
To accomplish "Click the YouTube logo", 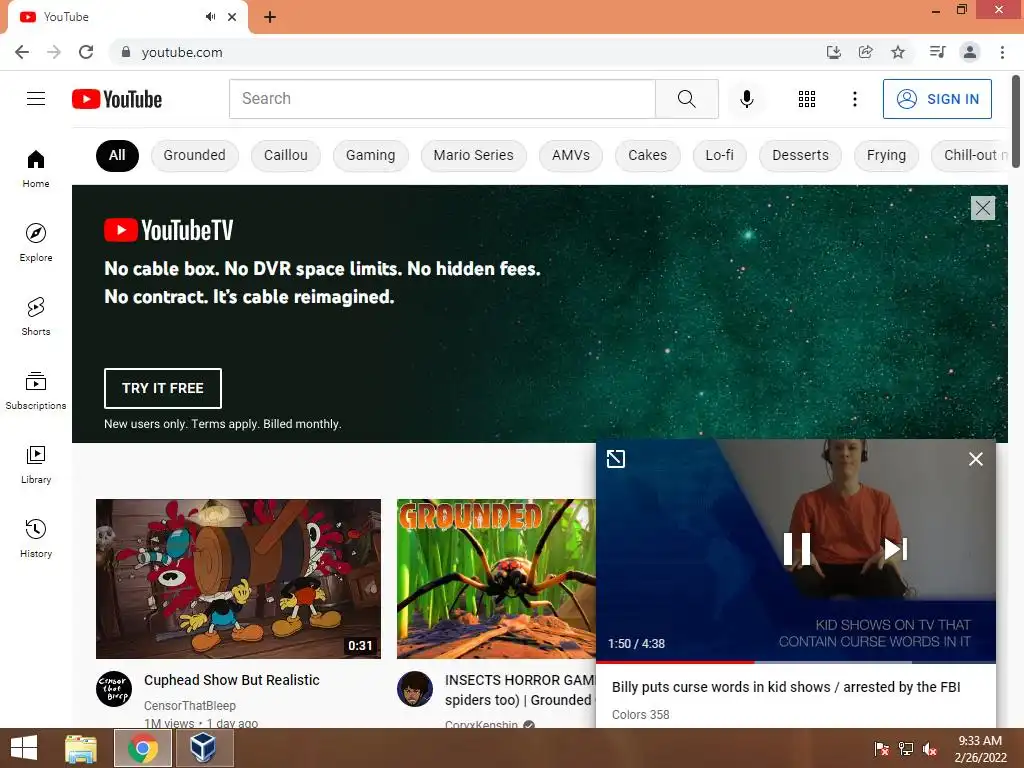I will pyautogui.click(x=117, y=99).
